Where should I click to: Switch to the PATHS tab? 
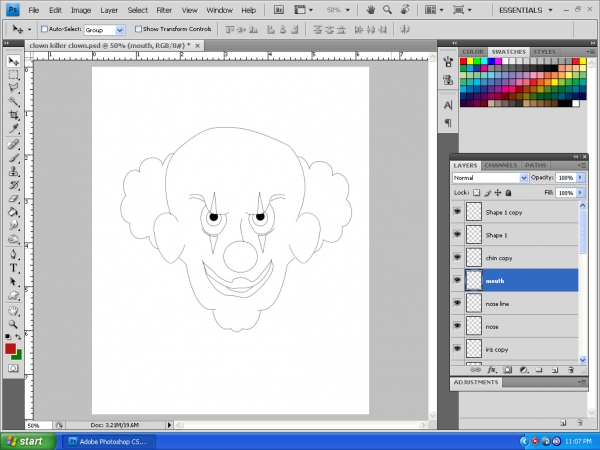(535, 165)
